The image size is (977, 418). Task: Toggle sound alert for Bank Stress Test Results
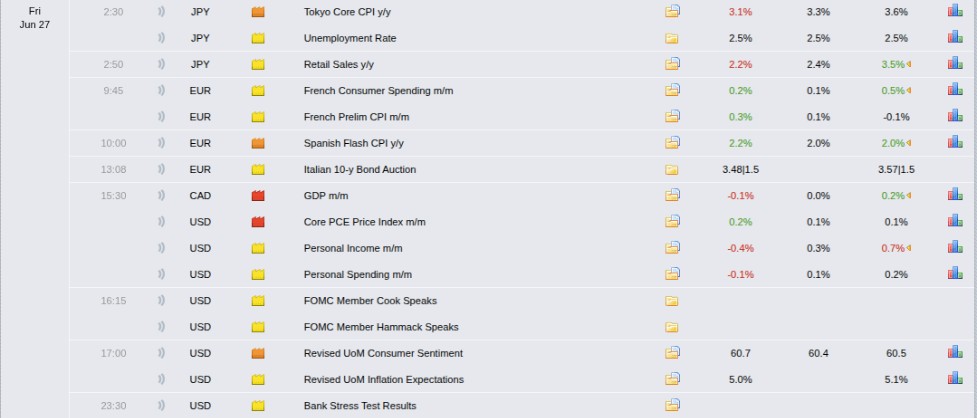161,405
